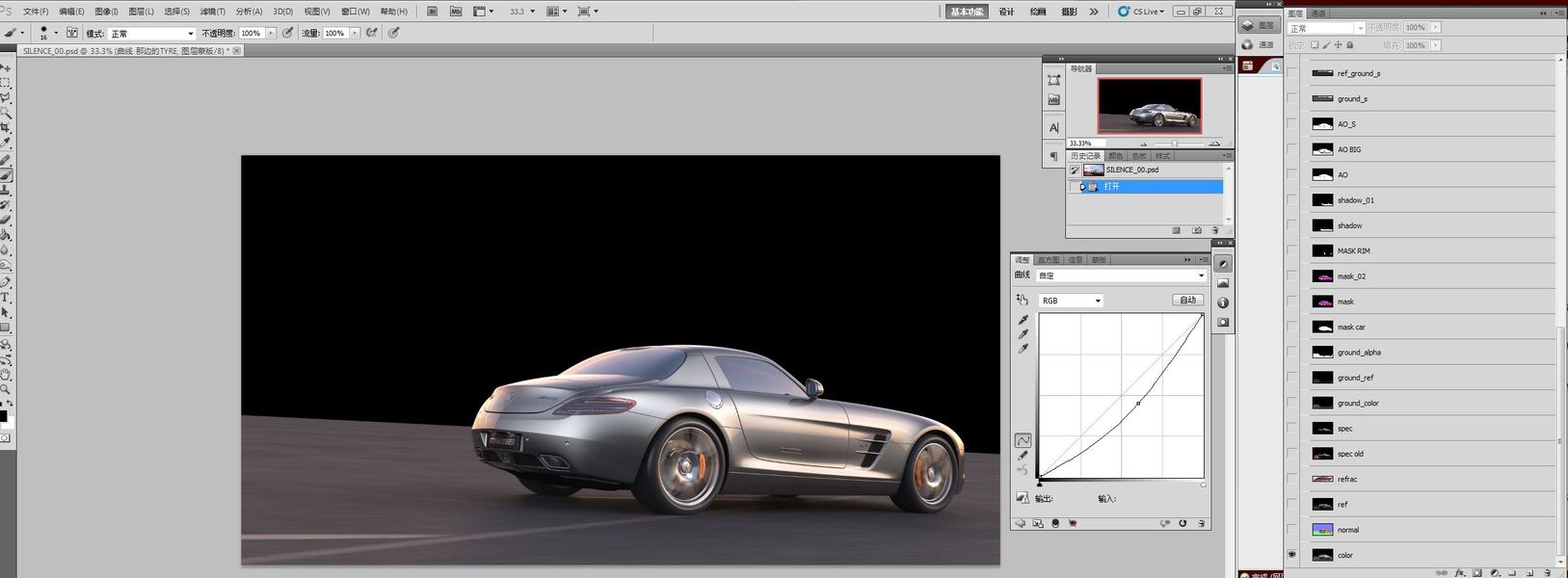Show the shadow_01 layer visibility
Image resolution: width=1568 pixels, height=578 pixels.
point(1291,199)
